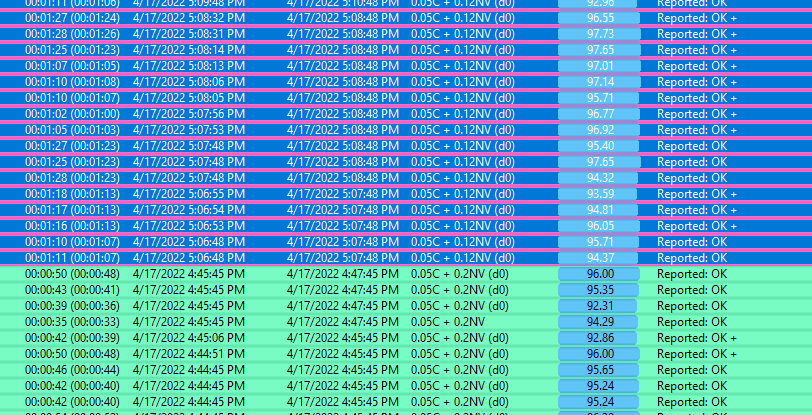The width and height of the screenshot is (812, 415).
Task: Select the 96.05 value cell
Action: point(599,226)
